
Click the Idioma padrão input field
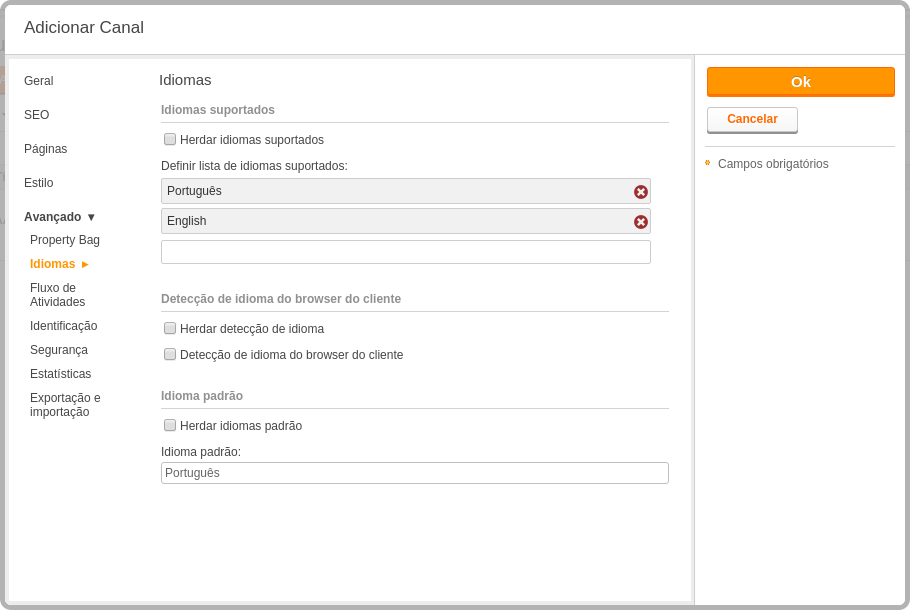tap(414, 473)
